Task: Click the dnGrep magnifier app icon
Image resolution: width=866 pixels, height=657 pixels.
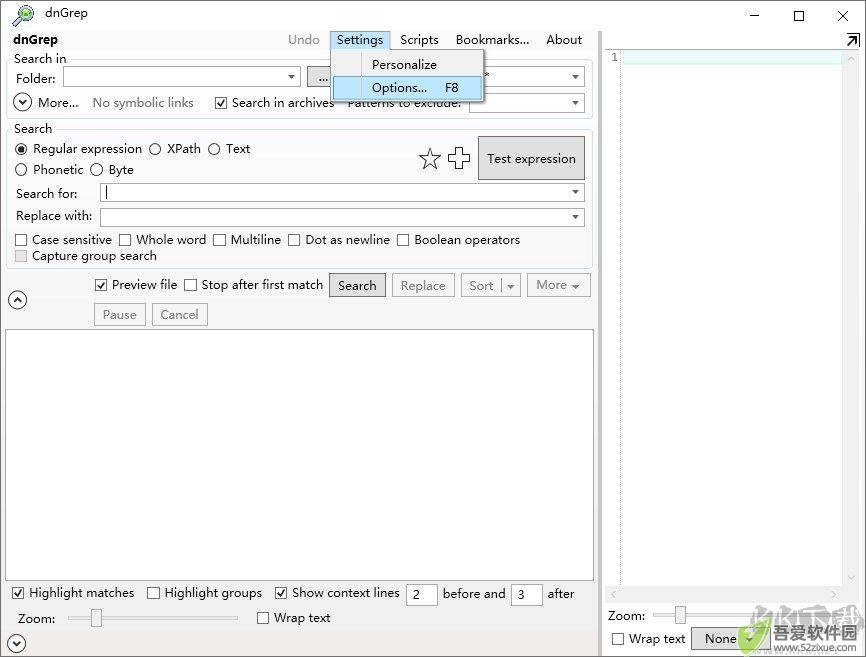Action: tap(23, 15)
